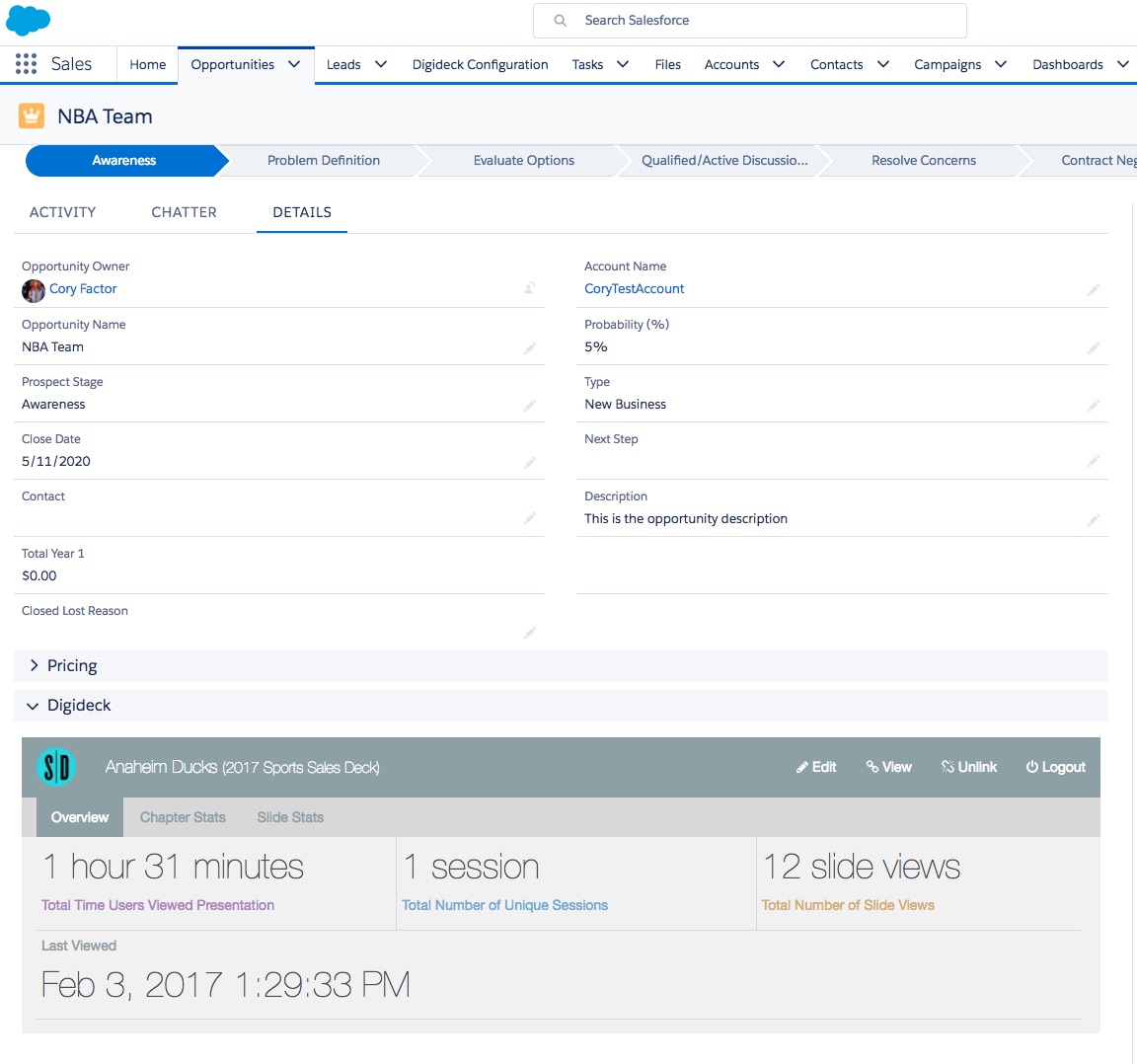This screenshot has height=1064, width=1137.
Task: Collapse the Digideck section
Action: [33, 706]
